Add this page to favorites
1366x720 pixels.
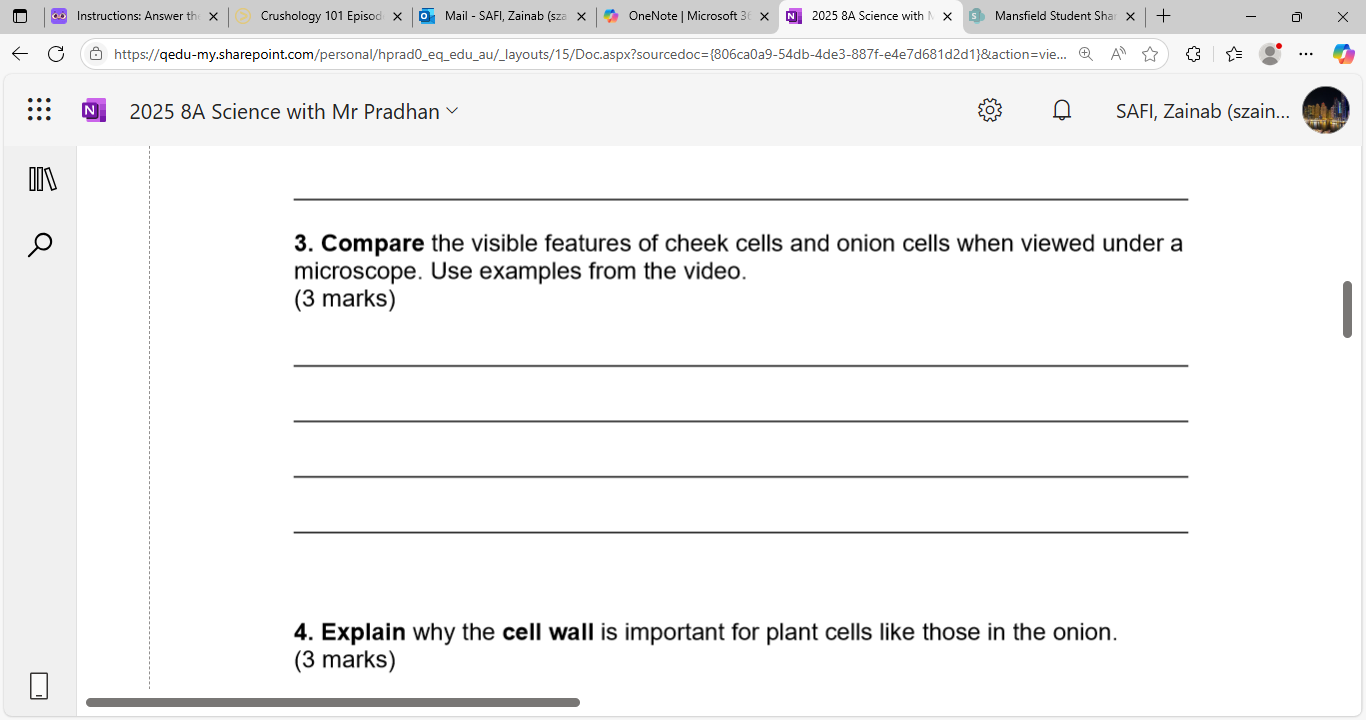click(x=1150, y=54)
